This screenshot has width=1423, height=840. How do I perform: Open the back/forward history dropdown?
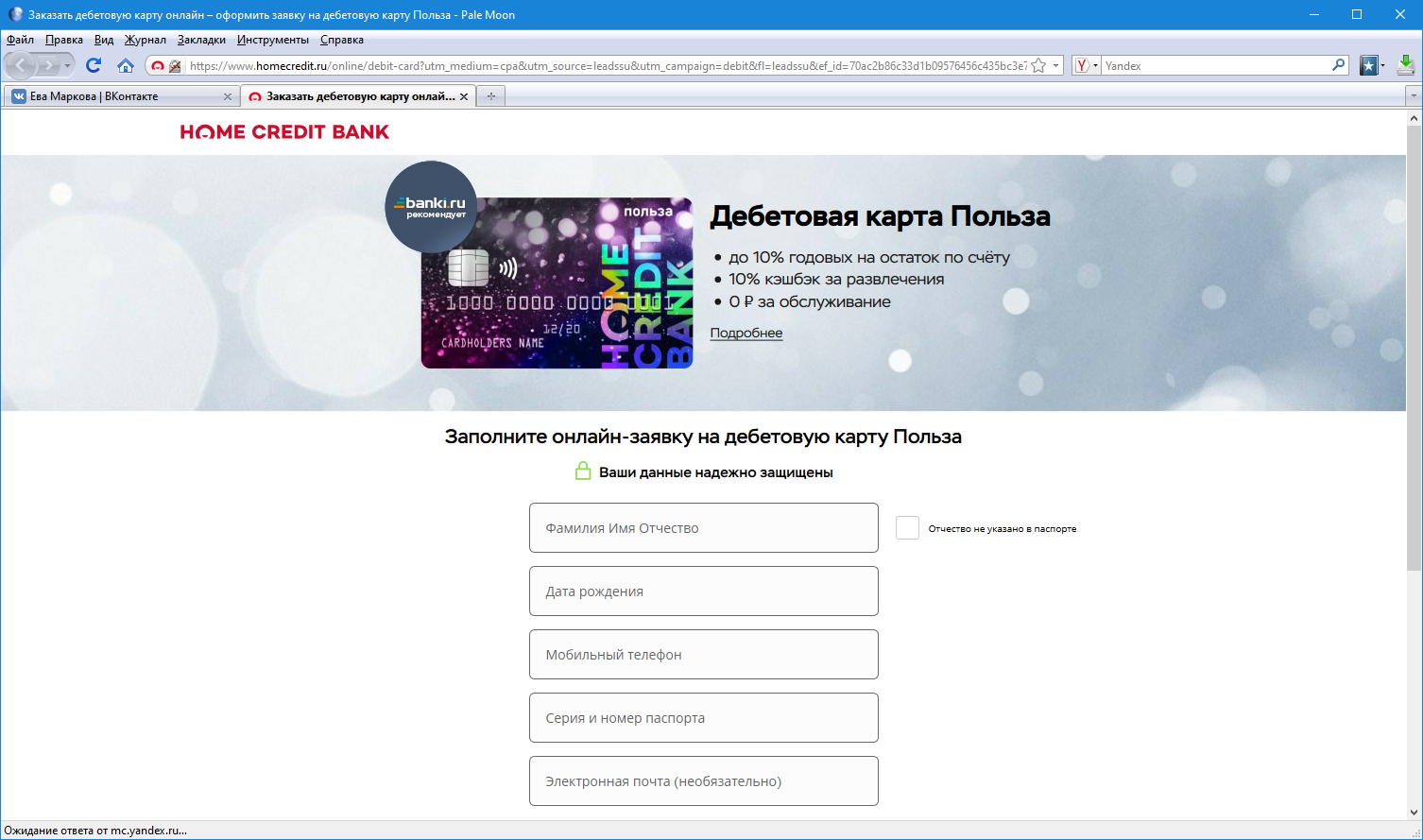point(67,66)
